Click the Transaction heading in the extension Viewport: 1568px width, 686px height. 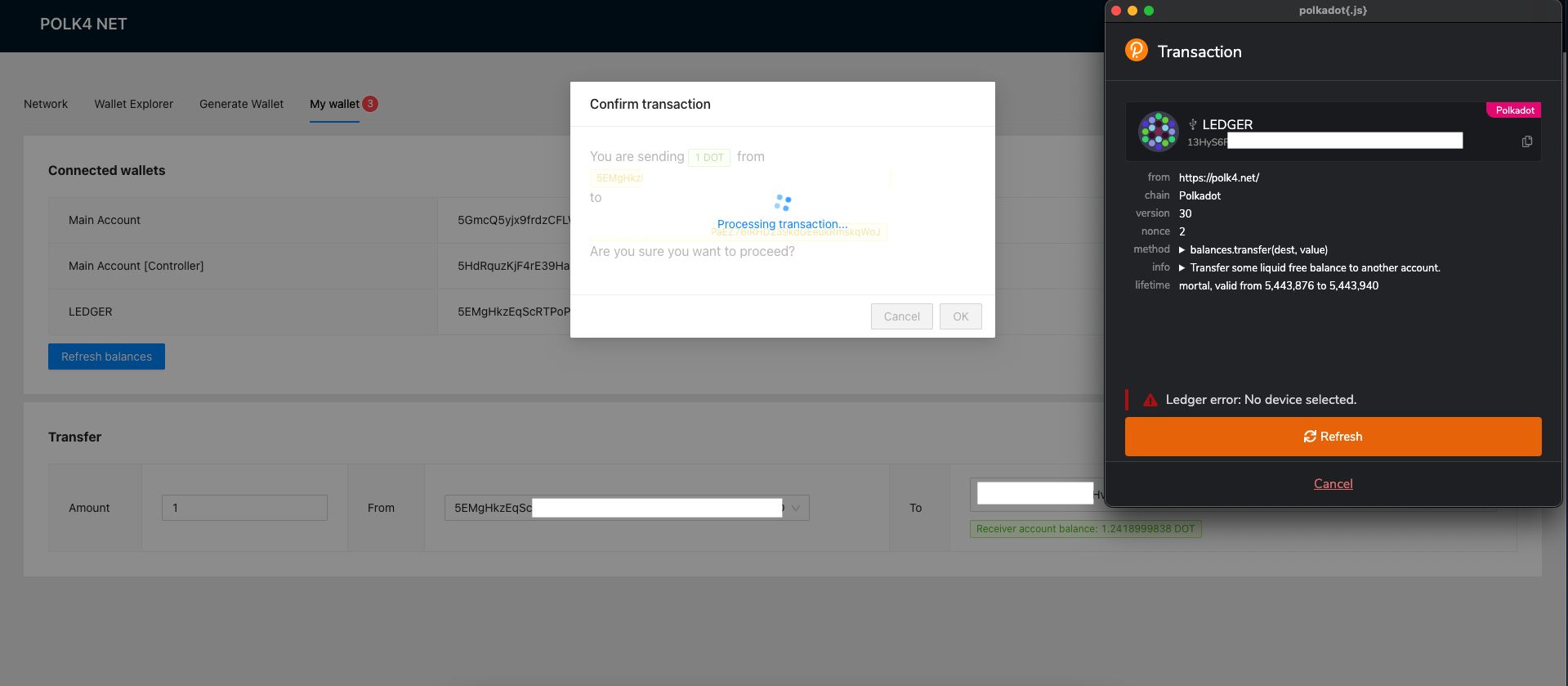coord(1199,52)
